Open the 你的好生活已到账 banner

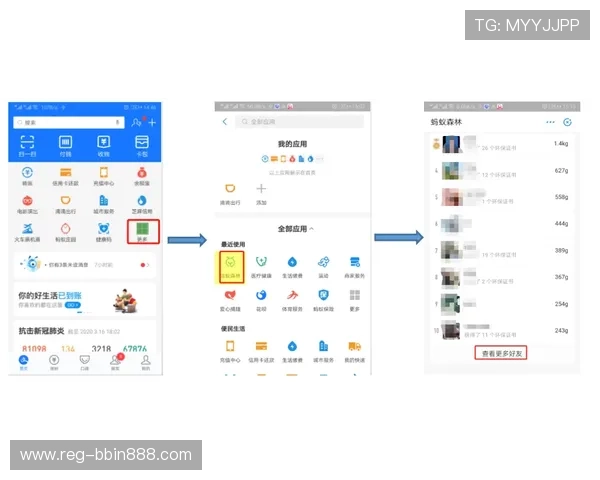point(85,300)
